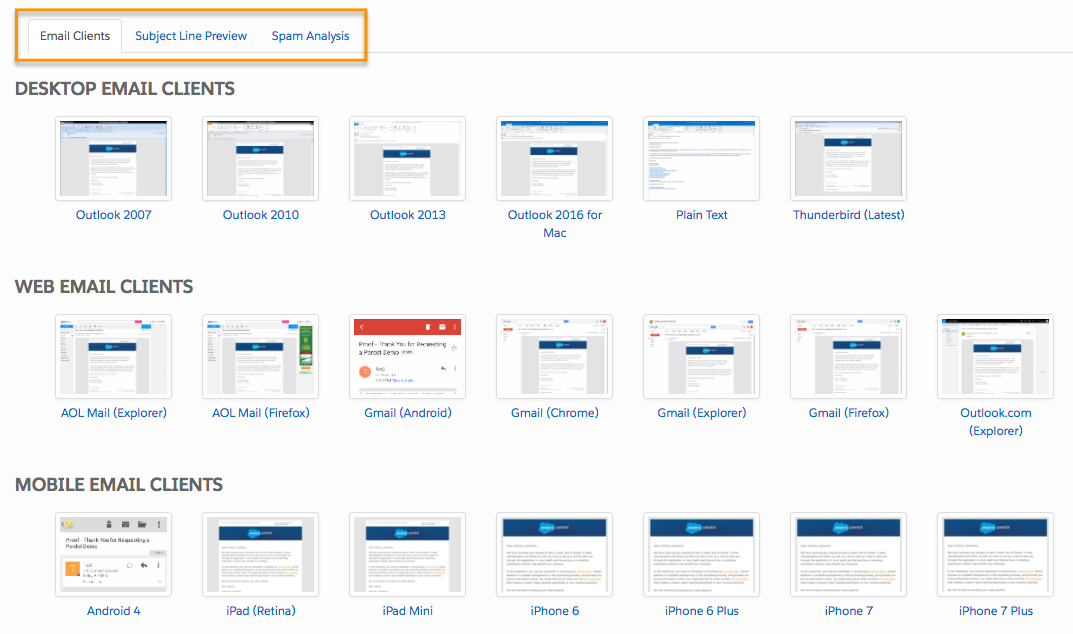Open the iPhone 7 preview thumbnail
This screenshot has width=1073, height=634.
pyautogui.click(x=849, y=555)
